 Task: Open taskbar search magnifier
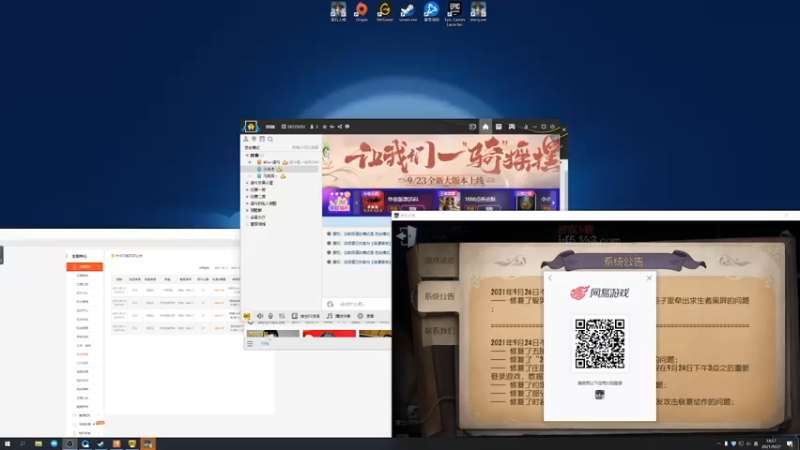[x=22, y=444]
